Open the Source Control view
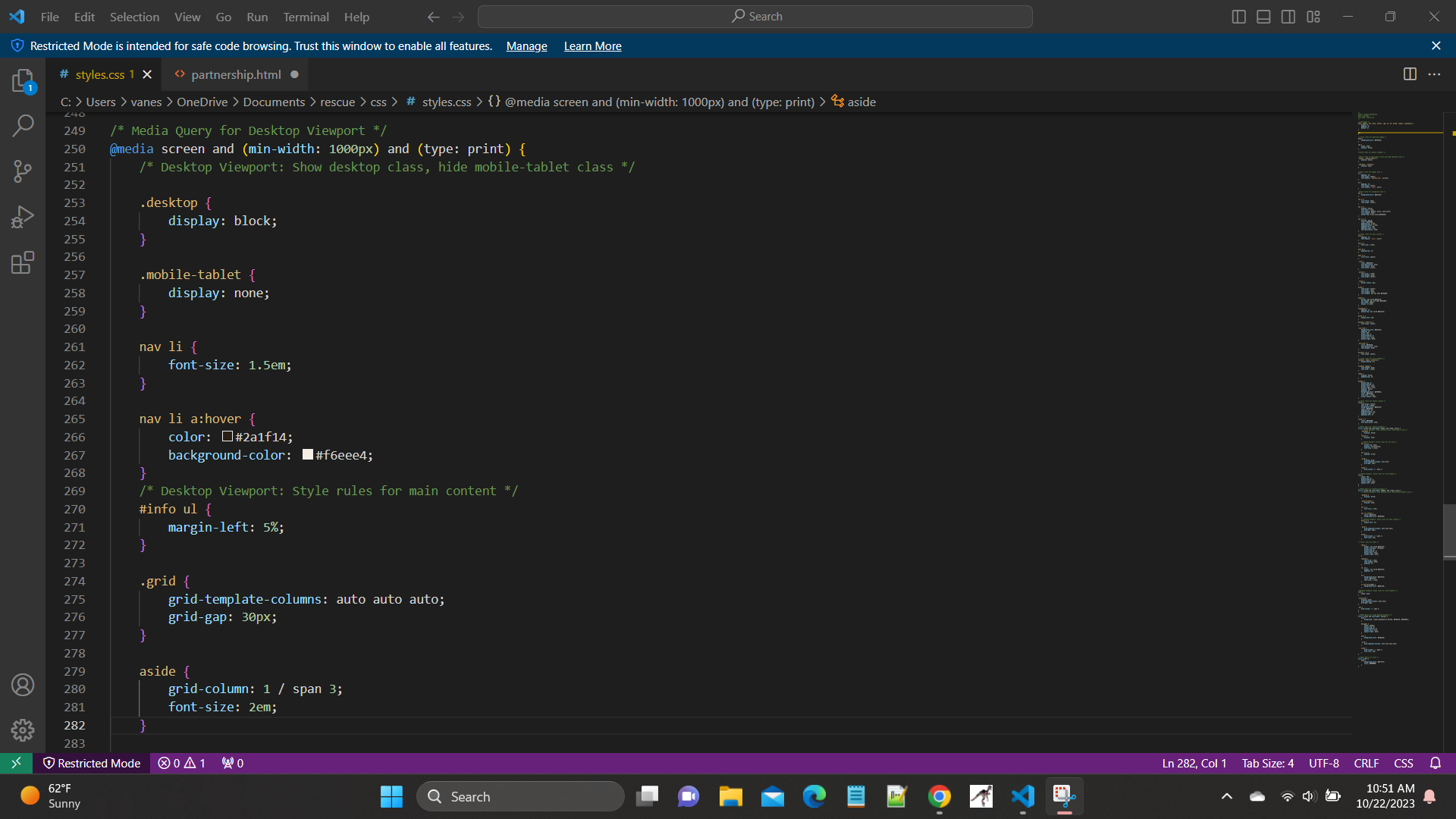The height and width of the screenshot is (819, 1456). click(23, 171)
